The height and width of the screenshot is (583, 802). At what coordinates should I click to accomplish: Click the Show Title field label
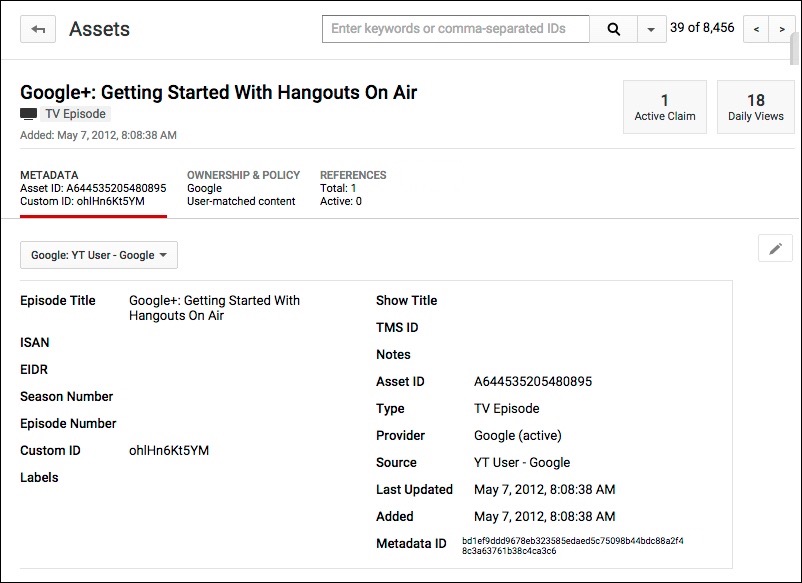point(407,301)
